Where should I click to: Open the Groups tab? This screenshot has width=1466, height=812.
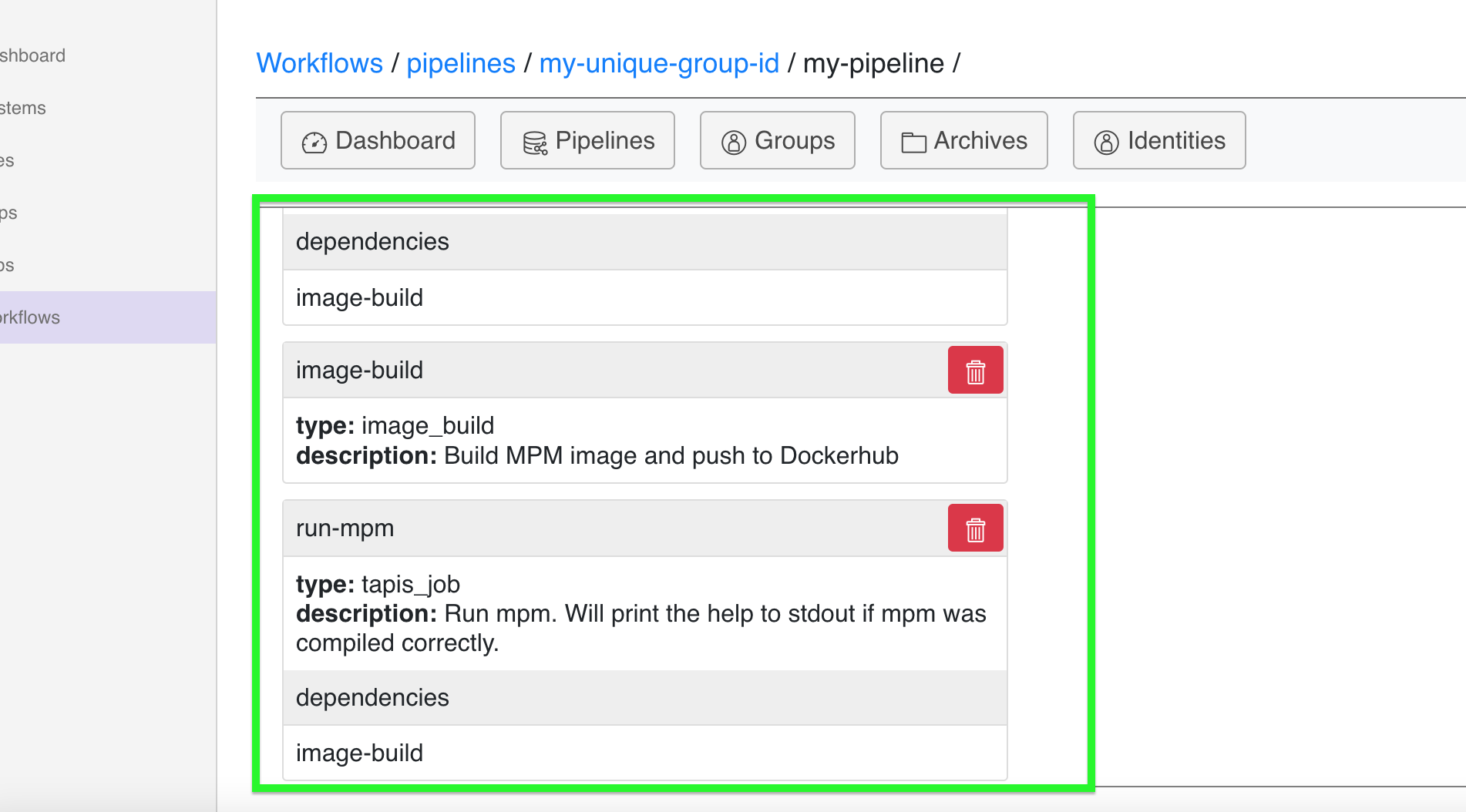coord(777,140)
